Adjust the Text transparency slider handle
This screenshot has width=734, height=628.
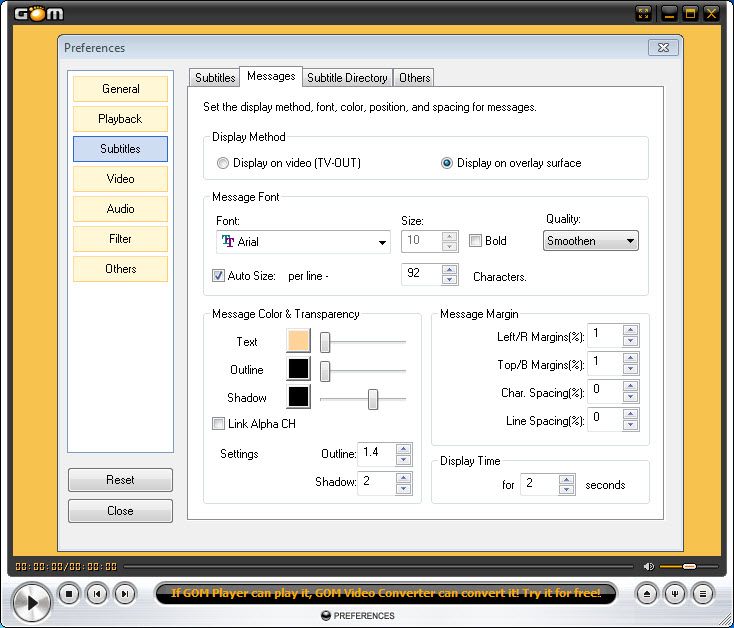click(325, 342)
